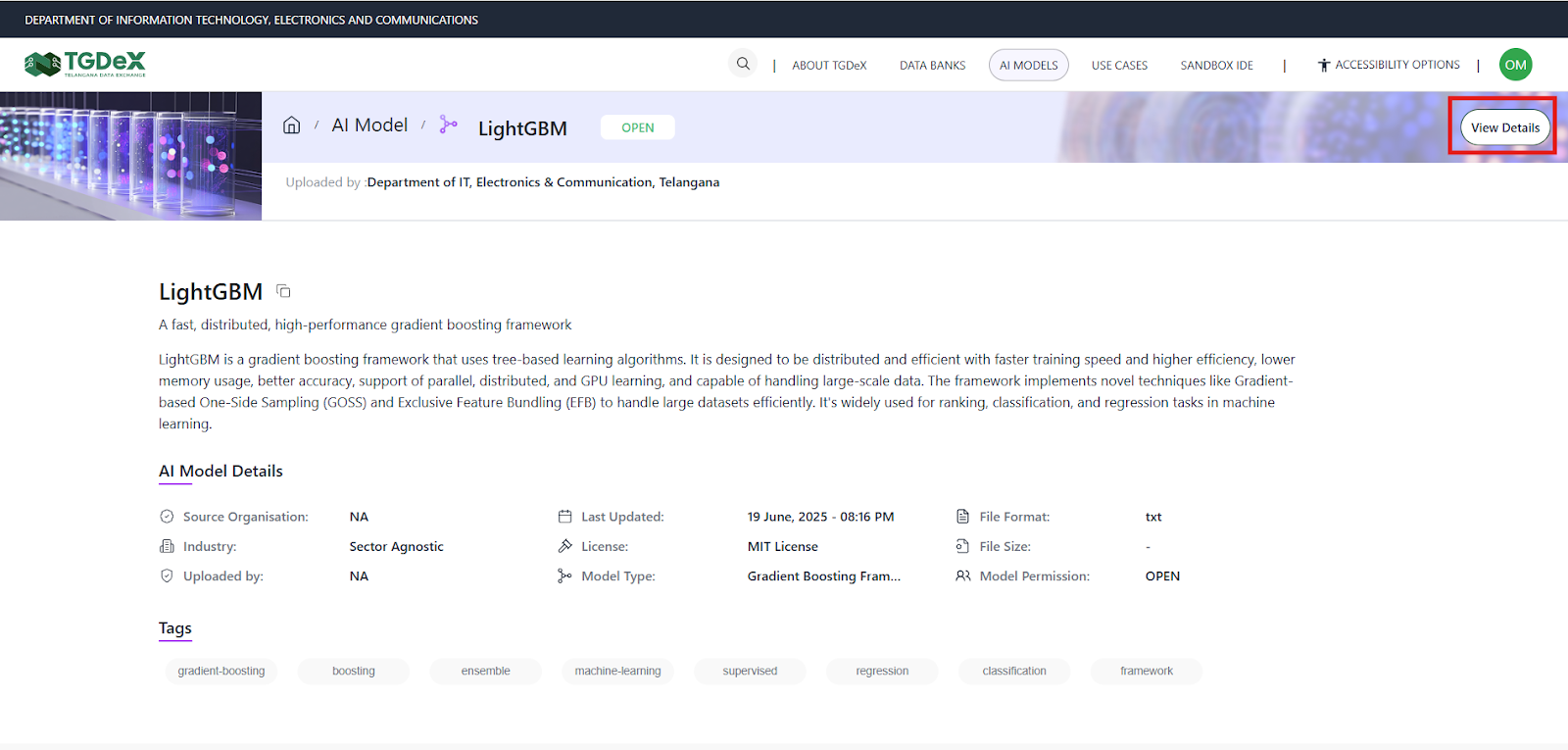1568x750 pixels.
Task: Click the AI Model breadcrumb link
Action: click(x=369, y=125)
